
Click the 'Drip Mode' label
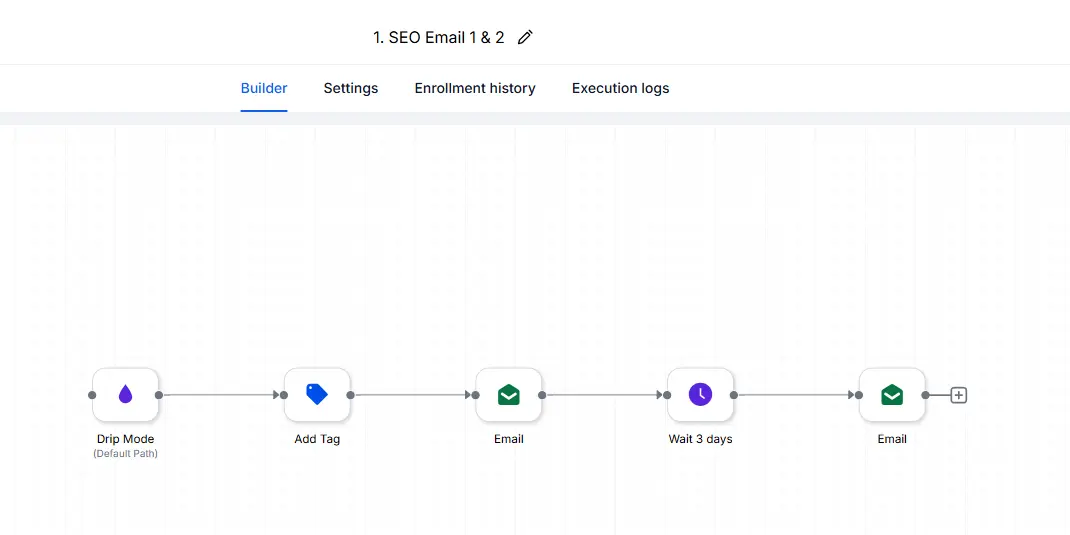click(126, 439)
